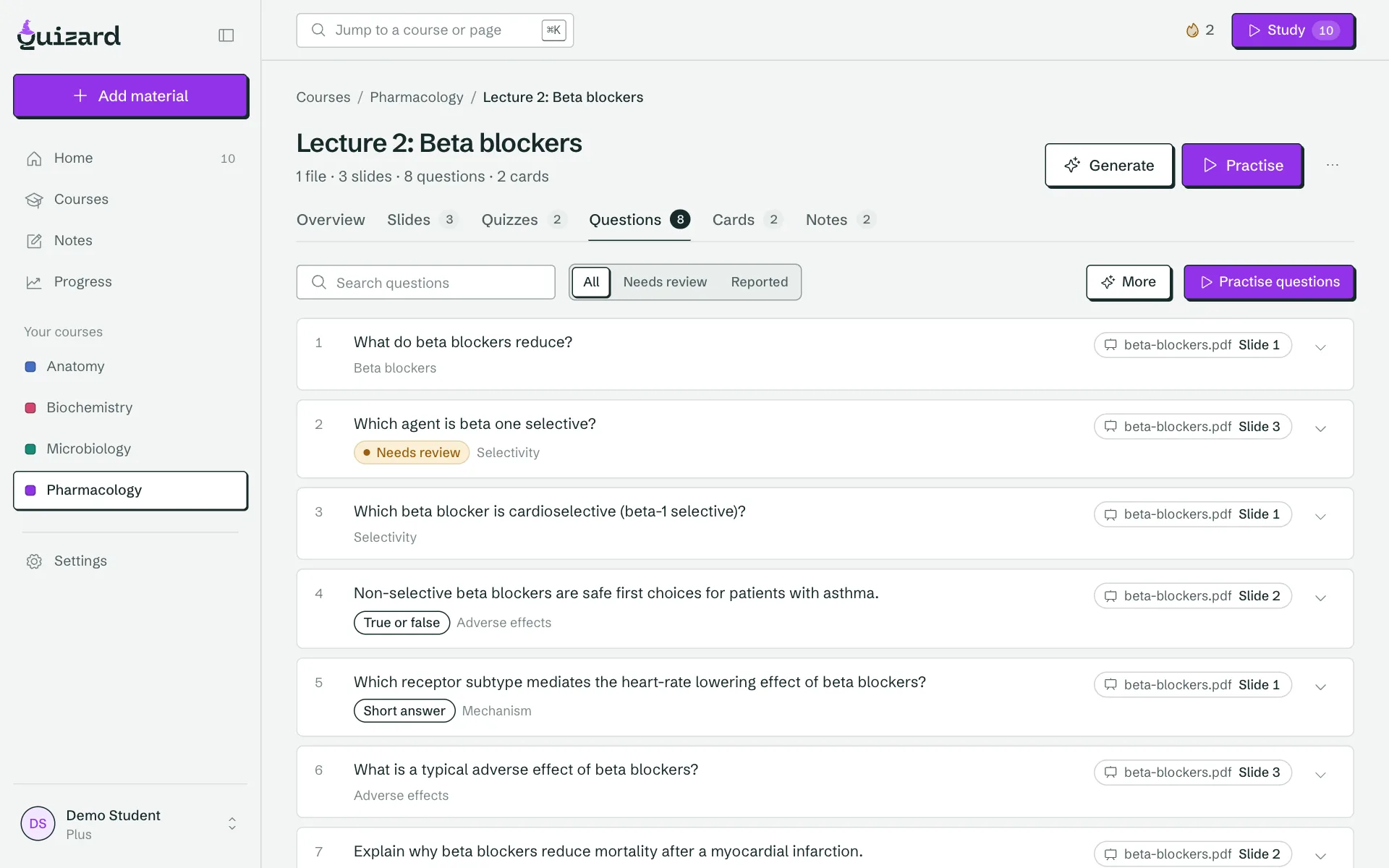Switch to the Cards tab
The height and width of the screenshot is (868, 1389).
click(x=747, y=220)
